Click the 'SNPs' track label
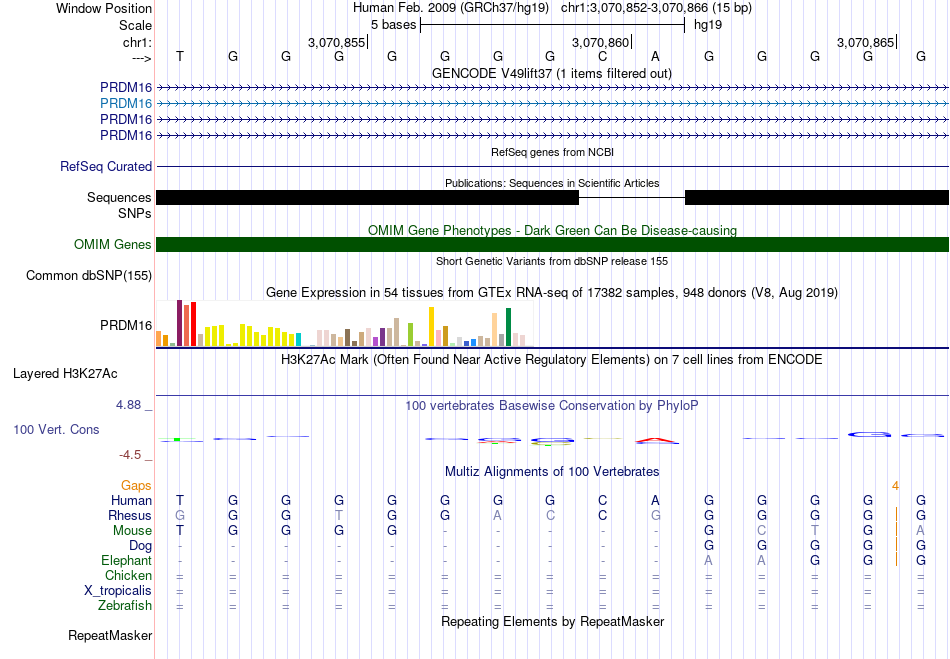The width and height of the screenshot is (950, 659). click(135, 213)
